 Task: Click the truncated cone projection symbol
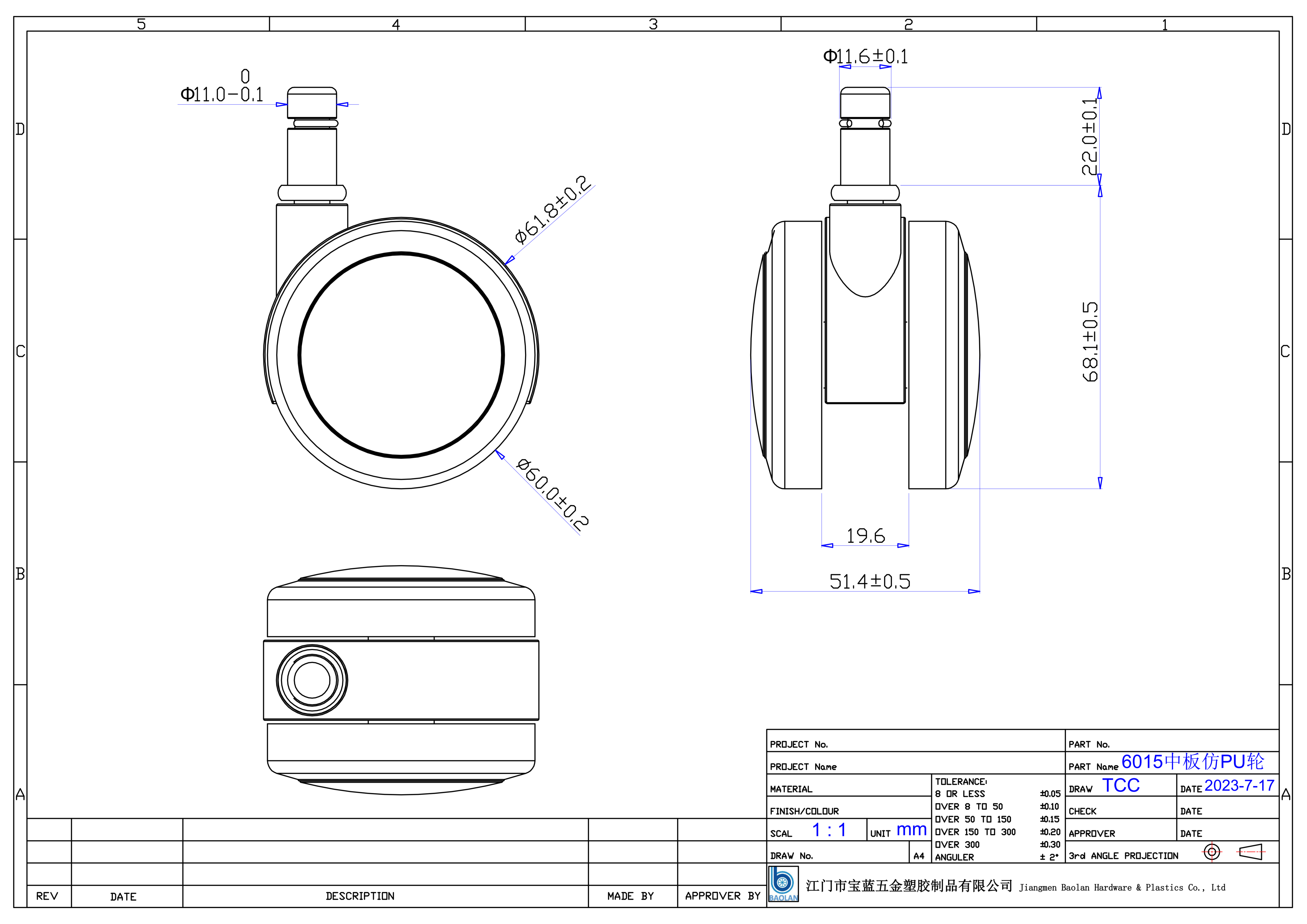(x=1251, y=852)
